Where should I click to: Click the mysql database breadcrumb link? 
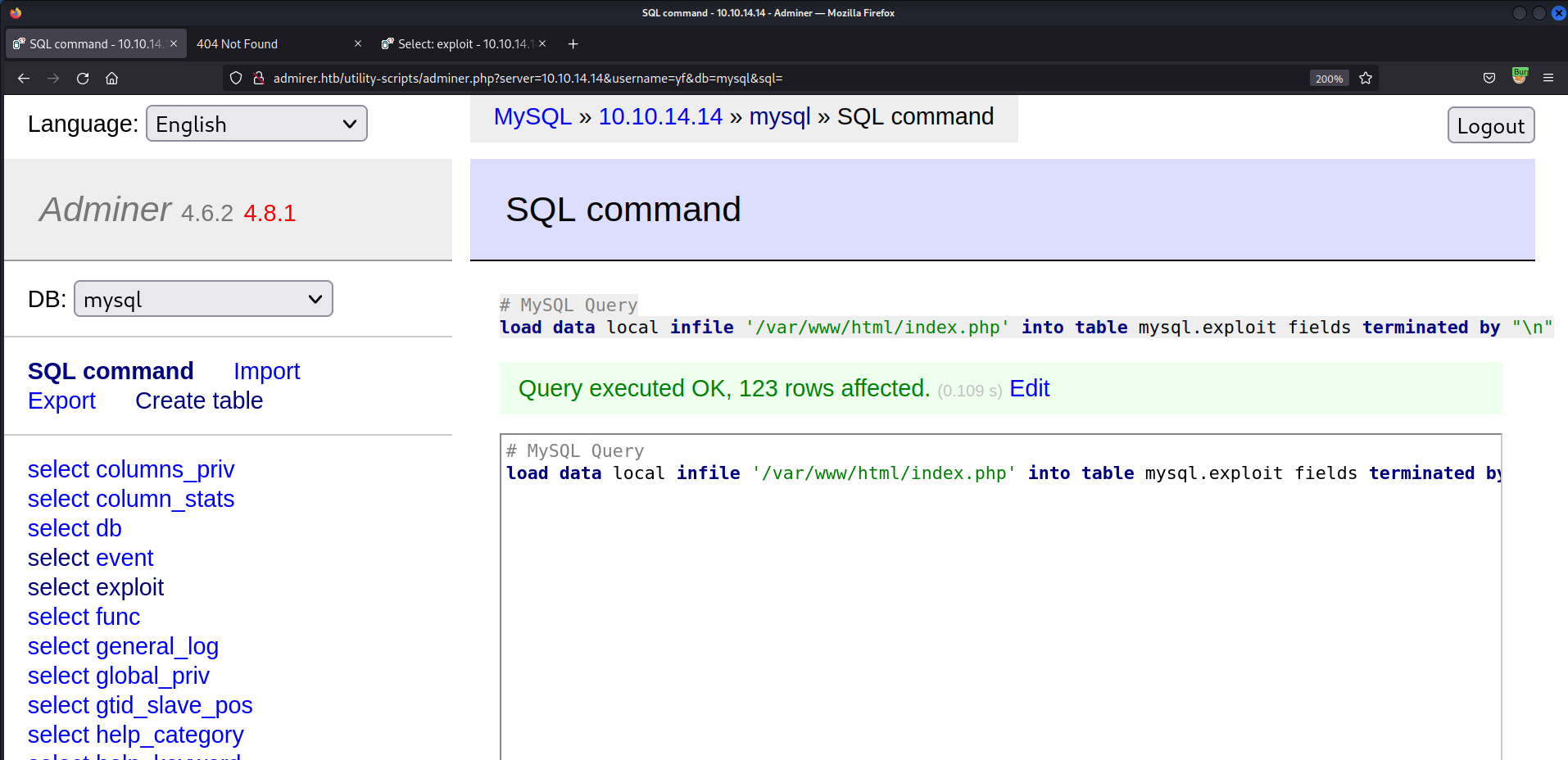780,116
